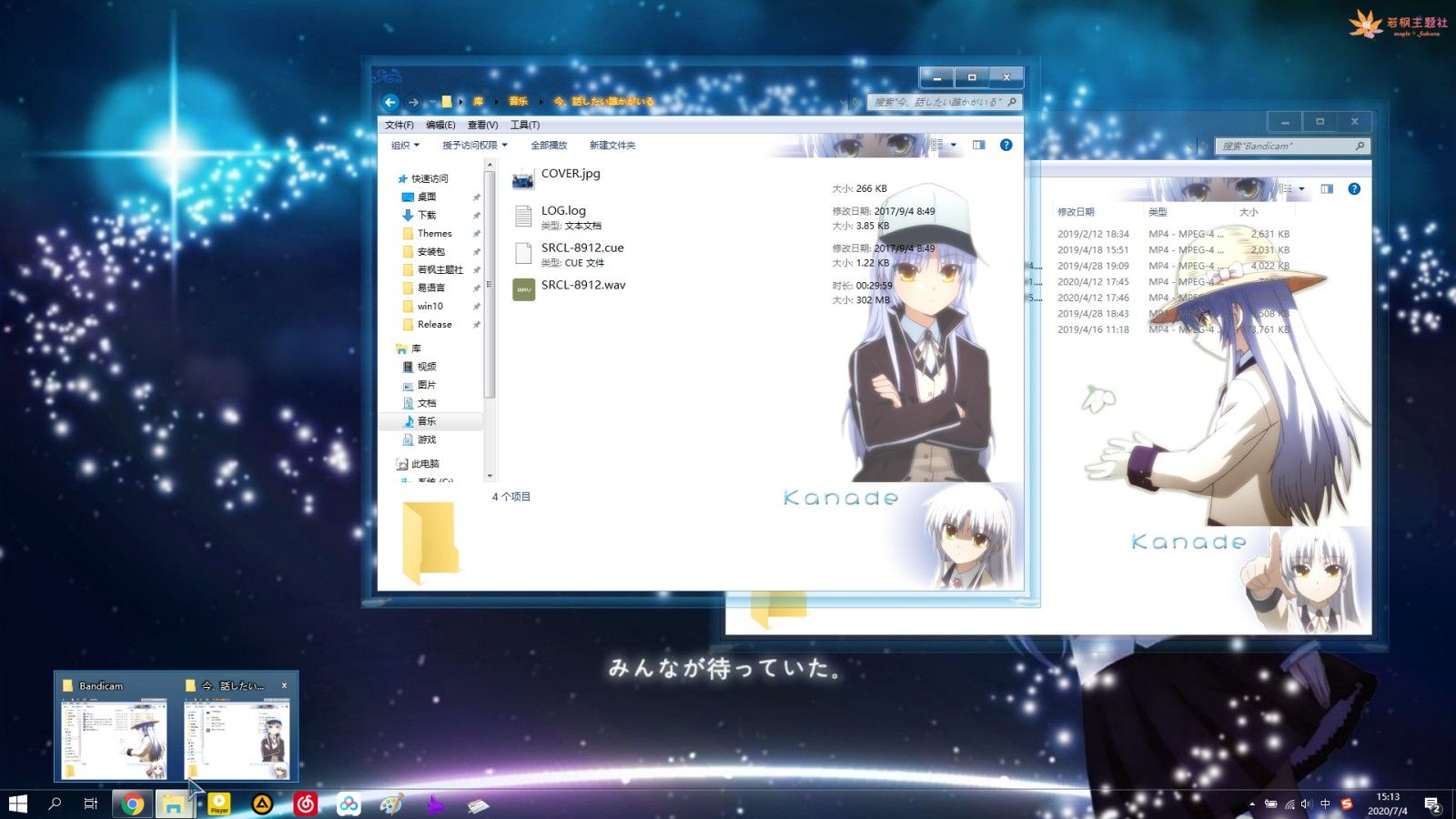The image size is (1456, 819).
Task: Expand the 授予访问权限 dropdown
Action: point(475,146)
